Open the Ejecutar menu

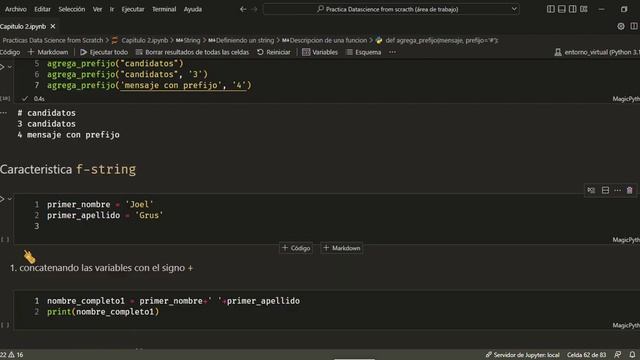(133, 9)
